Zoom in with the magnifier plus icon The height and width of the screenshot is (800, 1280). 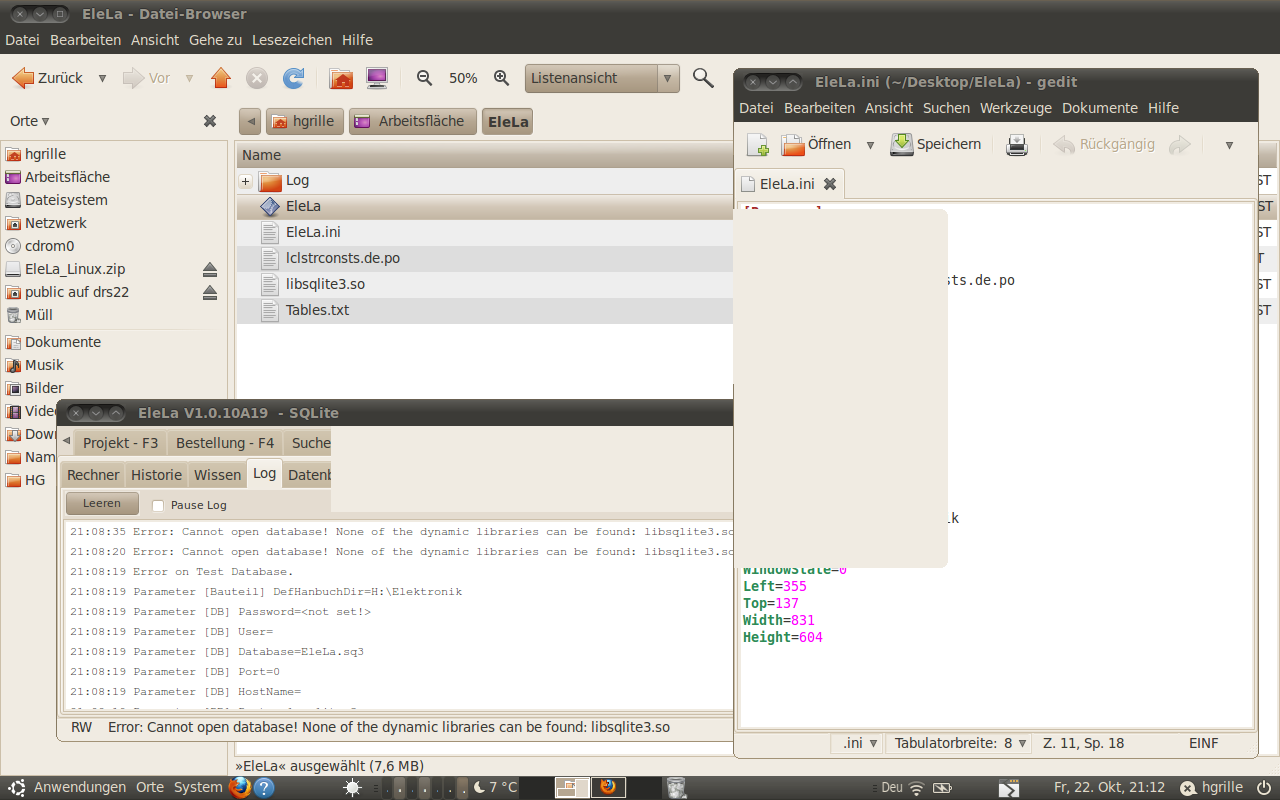tap(502, 78)
